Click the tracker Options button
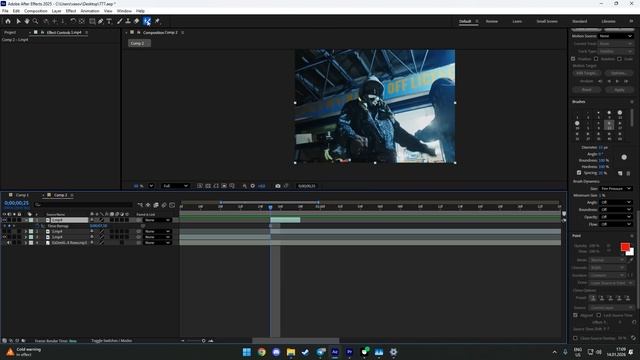 point(619,73)
